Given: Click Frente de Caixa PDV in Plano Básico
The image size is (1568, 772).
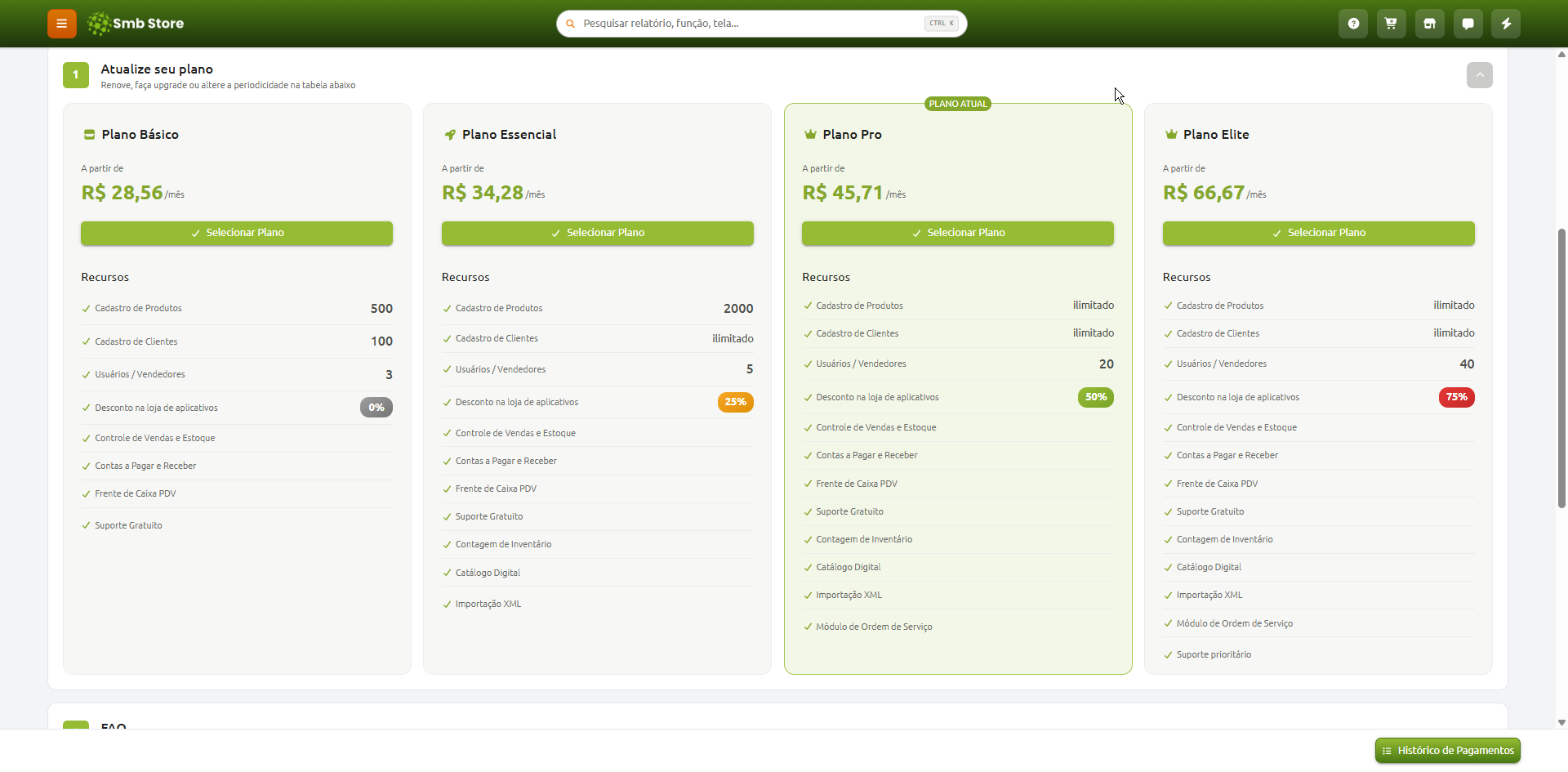Looking at the screenshot, I should click(136, 494).
